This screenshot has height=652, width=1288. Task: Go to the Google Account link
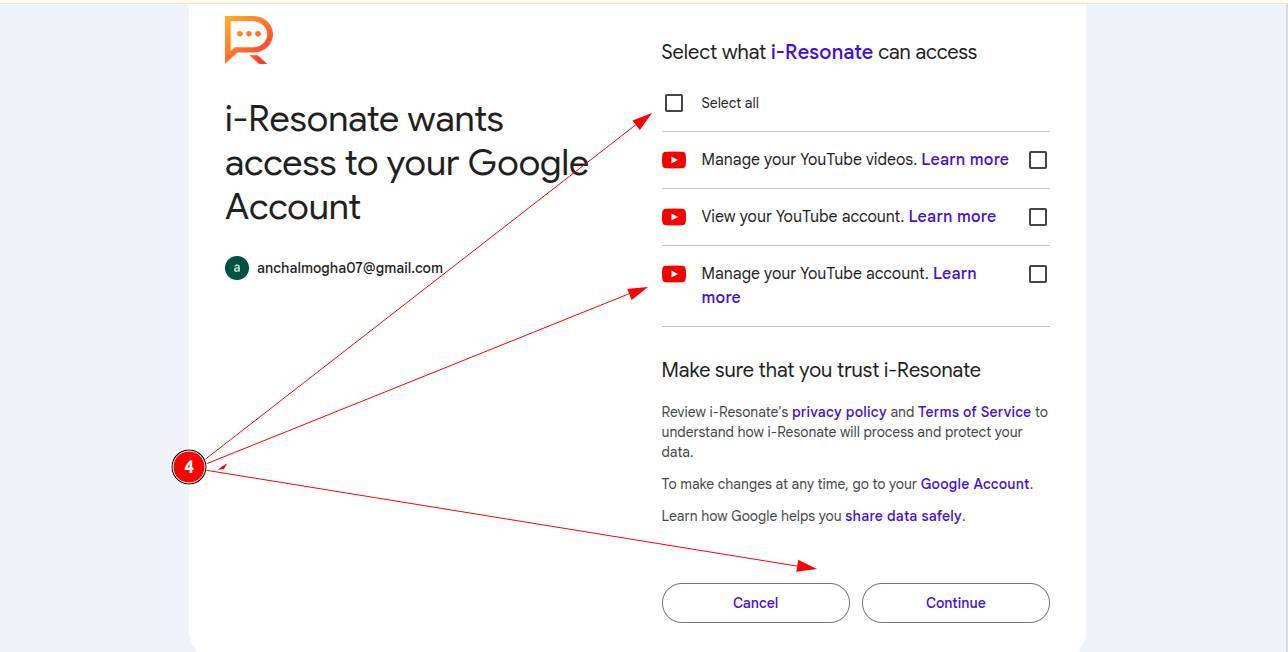974,484
